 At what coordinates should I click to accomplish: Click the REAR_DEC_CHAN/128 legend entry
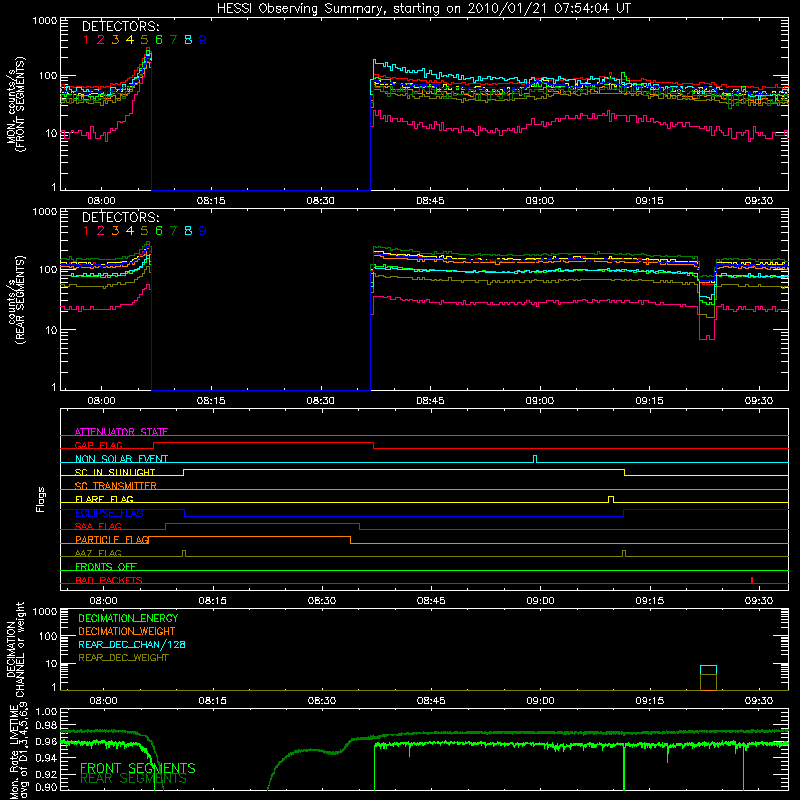coord(132,644)
